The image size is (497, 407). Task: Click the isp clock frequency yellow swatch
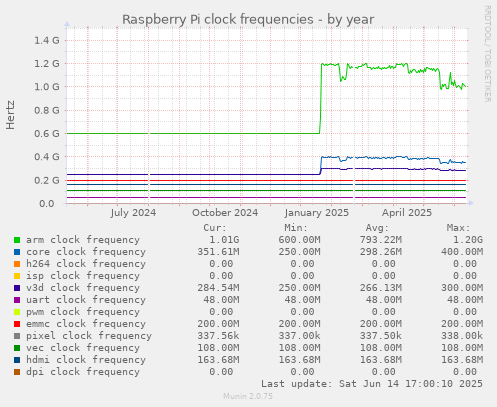point(17,276)
